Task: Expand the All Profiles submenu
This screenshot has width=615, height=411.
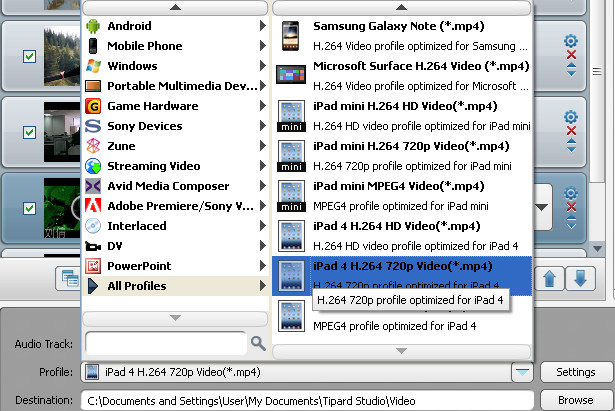Action: tap(262, 286)
